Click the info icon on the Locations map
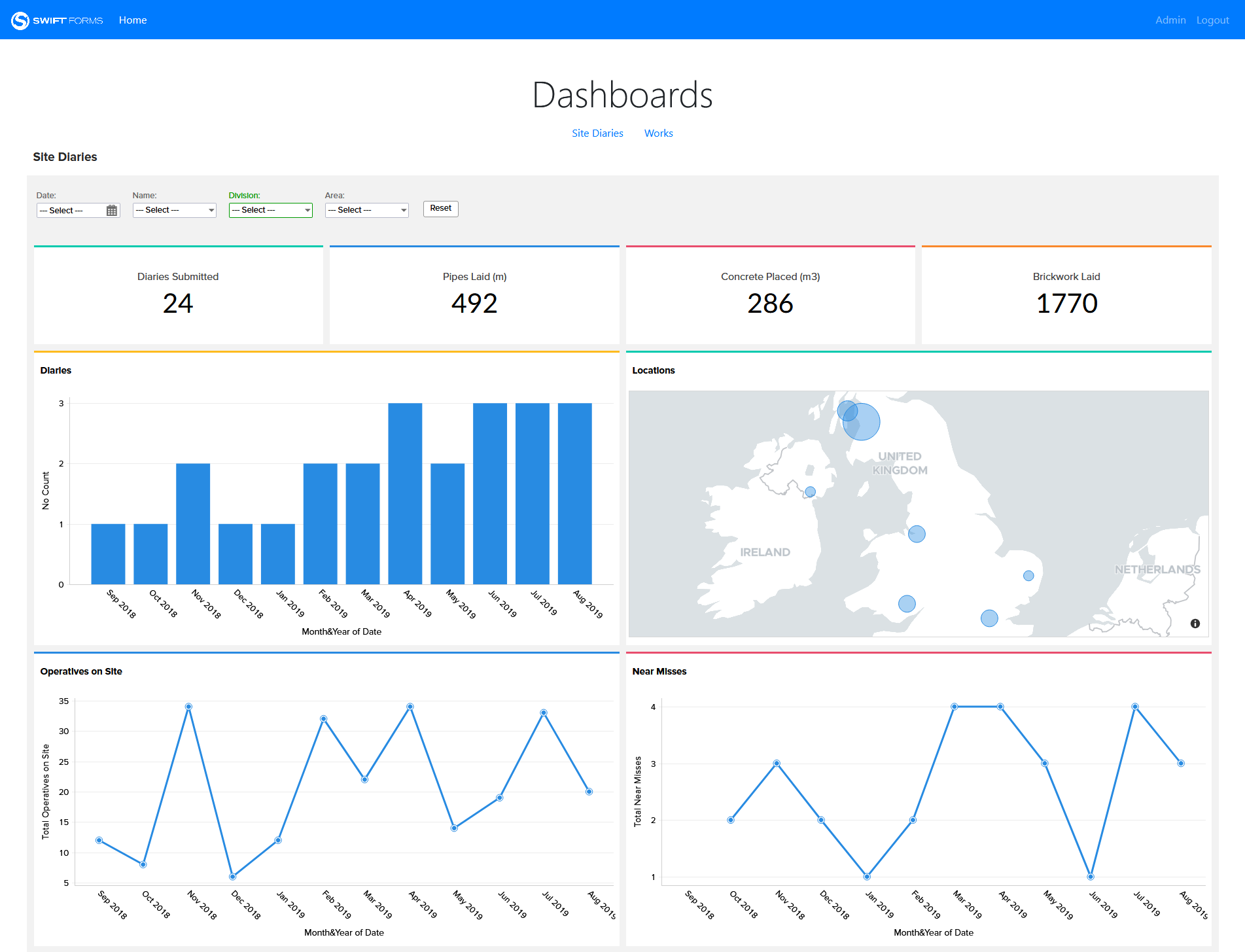Screen dimensions: 1245x952 point(1195,624)
